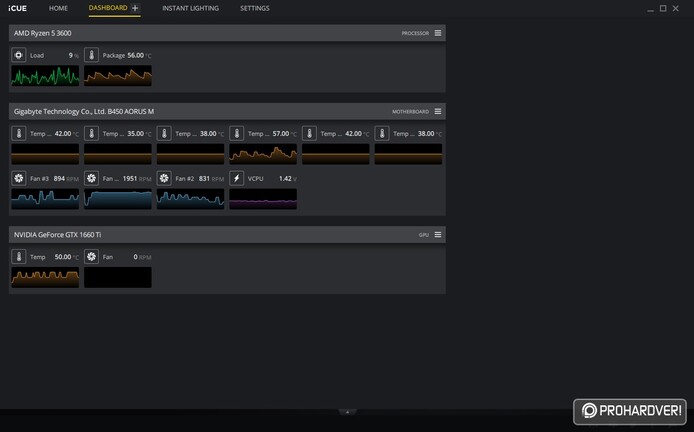This screenshot has height=432, width=694.
Task: Click the purple VCPU voltage graph
Action: coord(263,199)
